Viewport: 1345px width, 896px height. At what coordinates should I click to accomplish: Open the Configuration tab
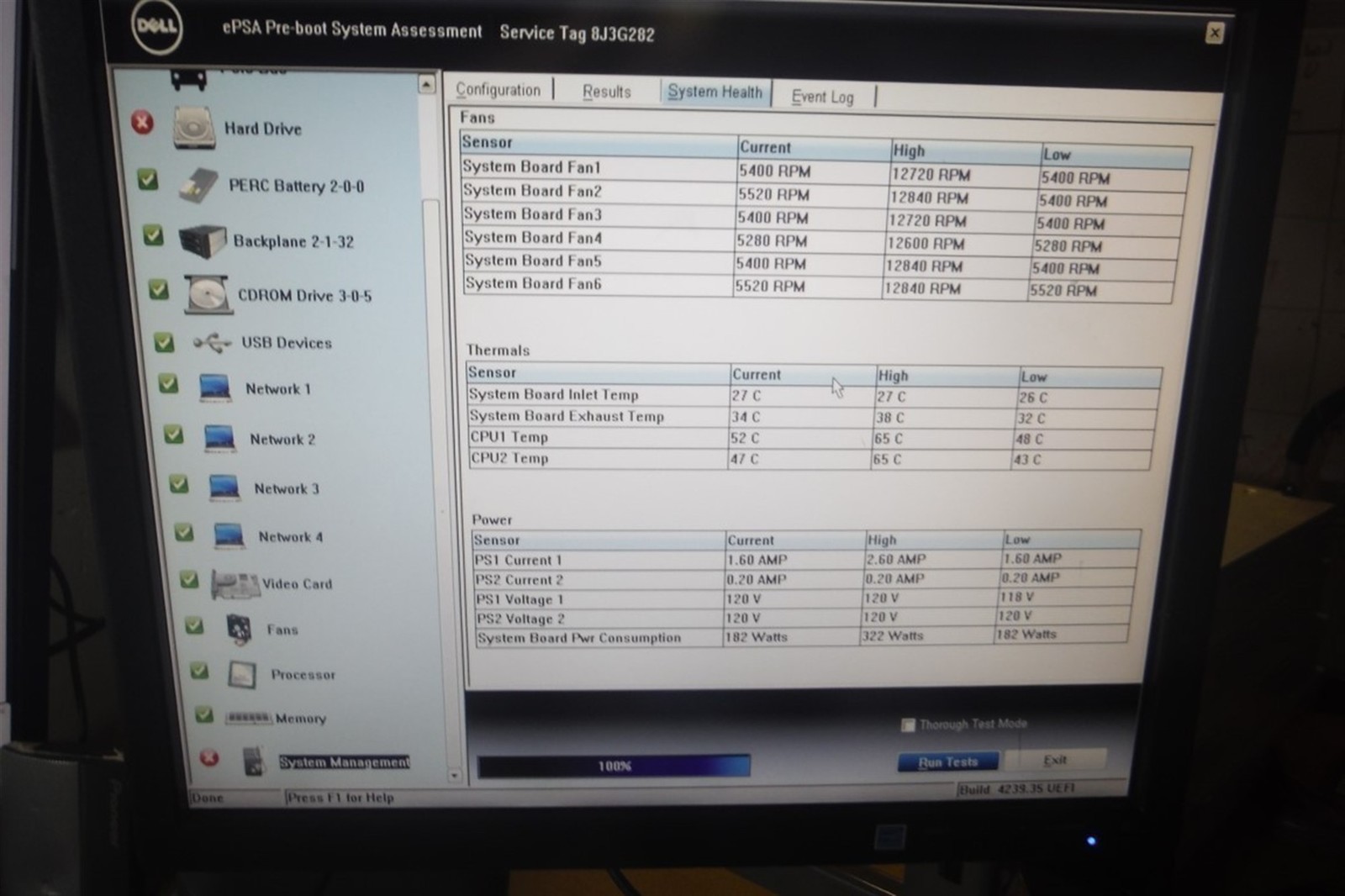pos(498,90)
